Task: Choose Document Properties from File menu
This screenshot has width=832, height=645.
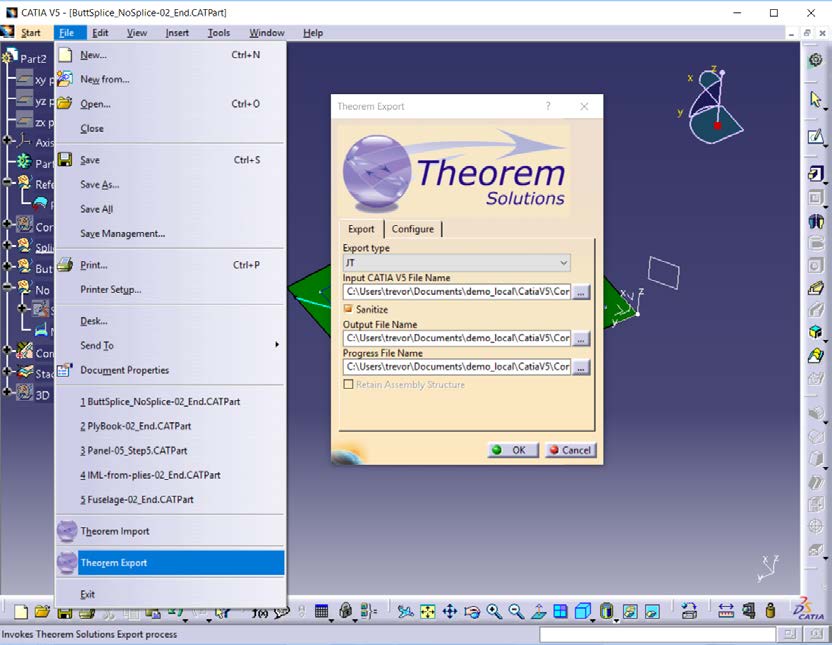Action: click(125, 370)
